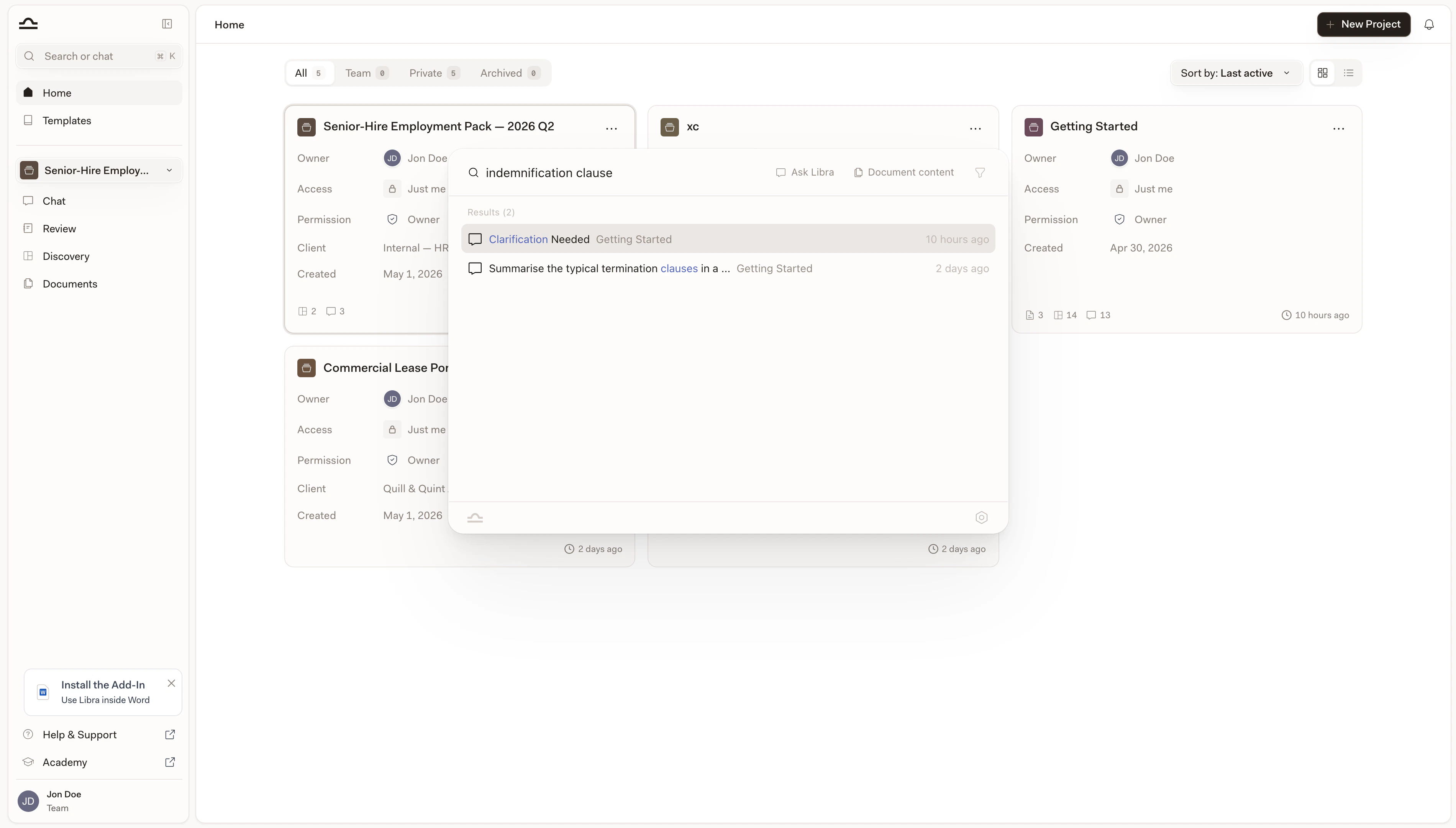This screenshot has width=1456, height=828.
Task: Click the Permission shield icon on Getting Started
Action: click(x=1119, y=220)
